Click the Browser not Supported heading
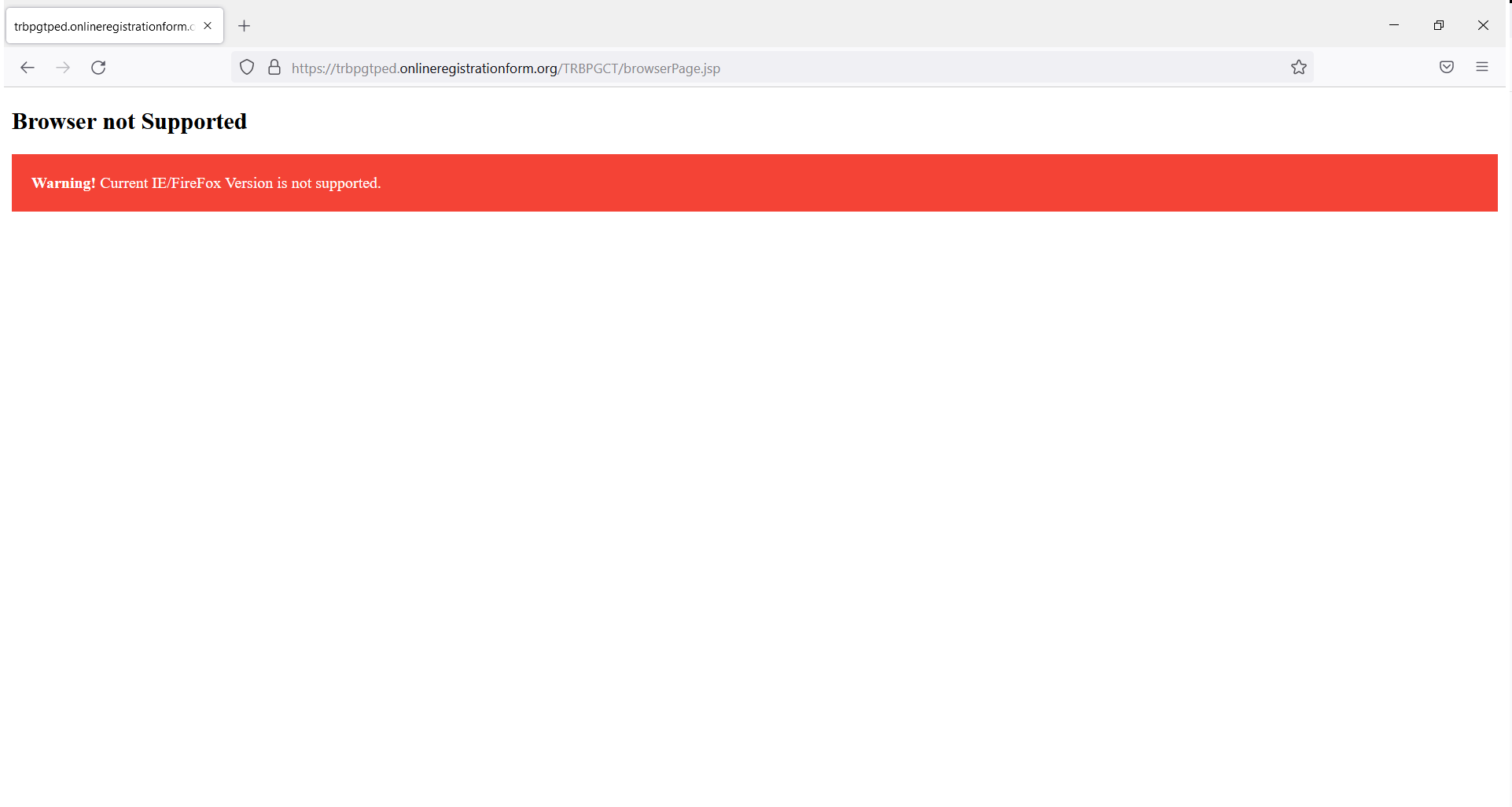 pyautogui.click(x=128, y=122)
